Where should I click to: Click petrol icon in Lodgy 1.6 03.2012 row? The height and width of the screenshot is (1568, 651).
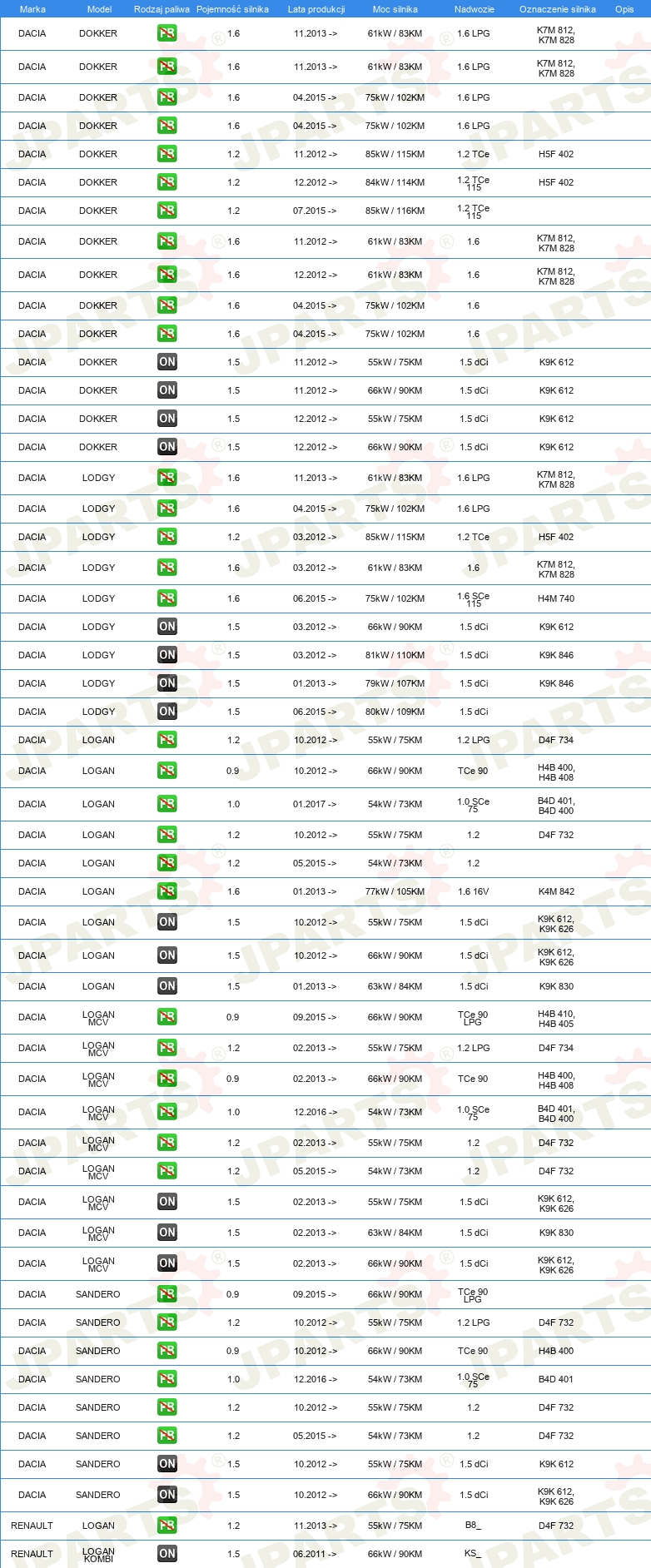point(167,568)
